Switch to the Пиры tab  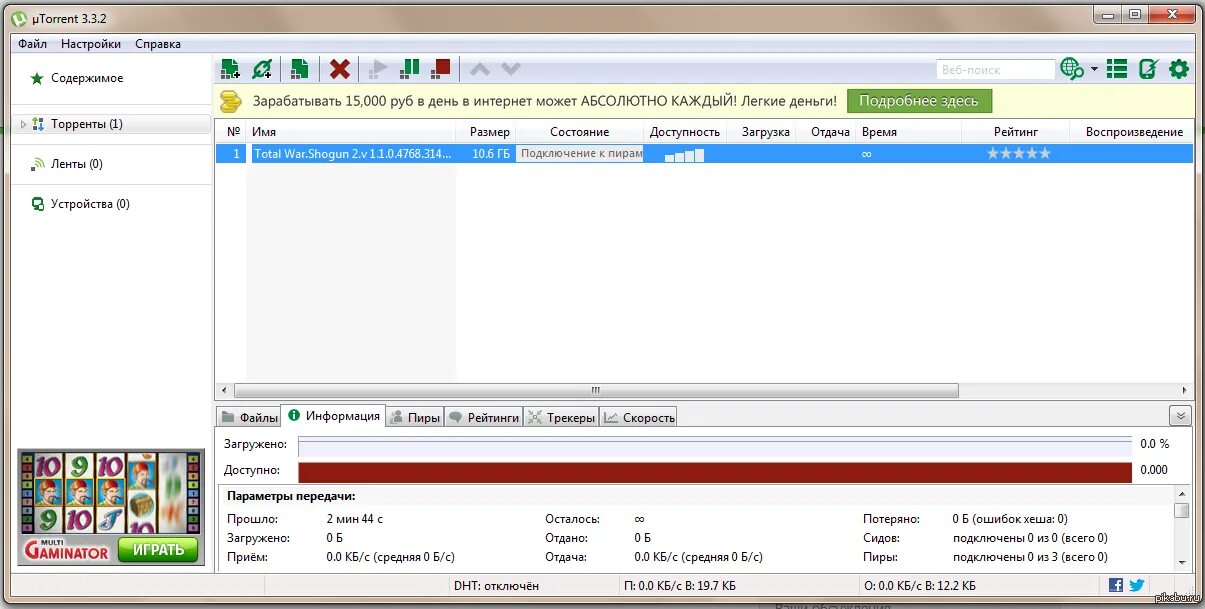coord(414,418)
